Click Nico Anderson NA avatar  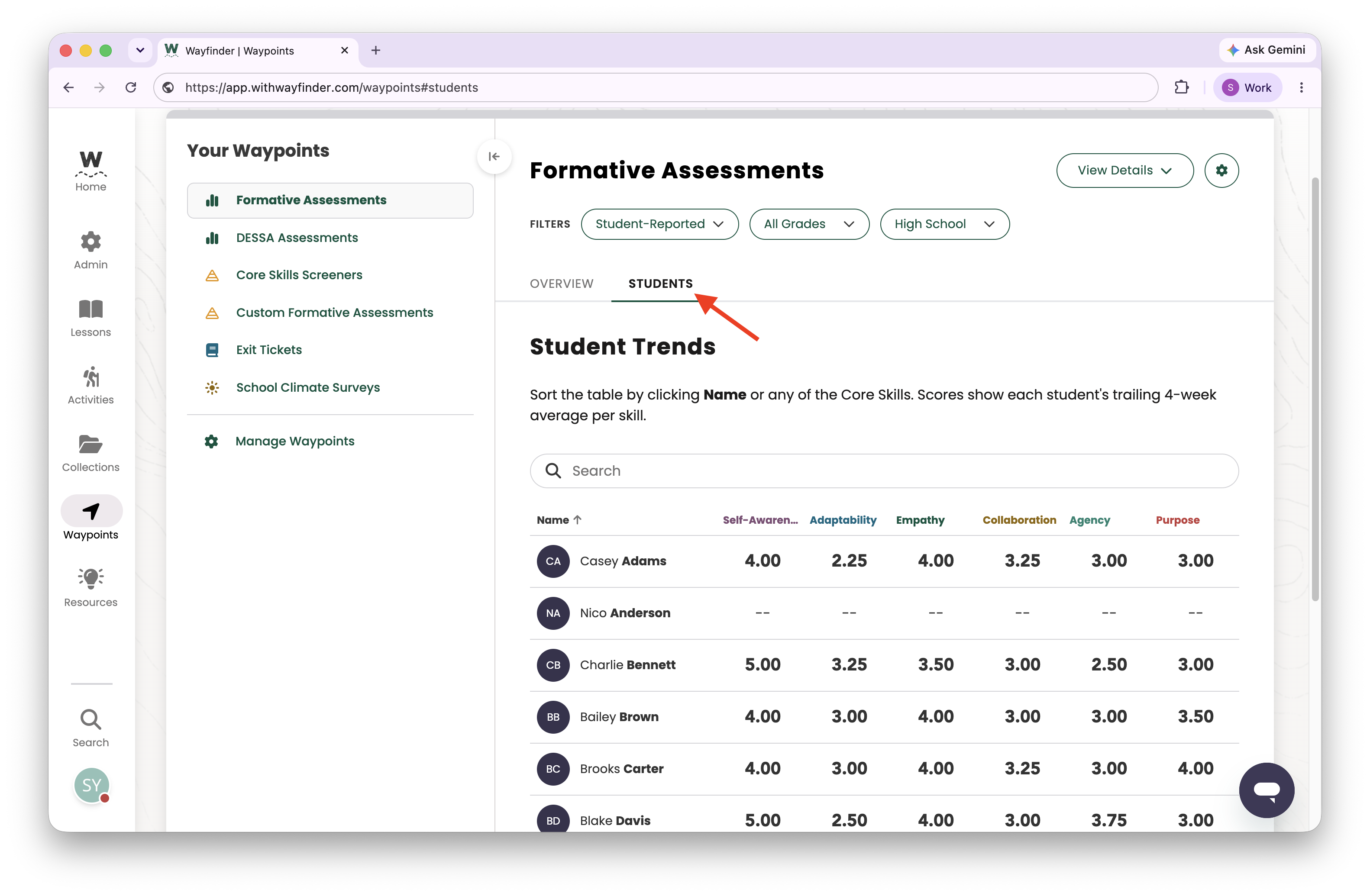[553, 613]
